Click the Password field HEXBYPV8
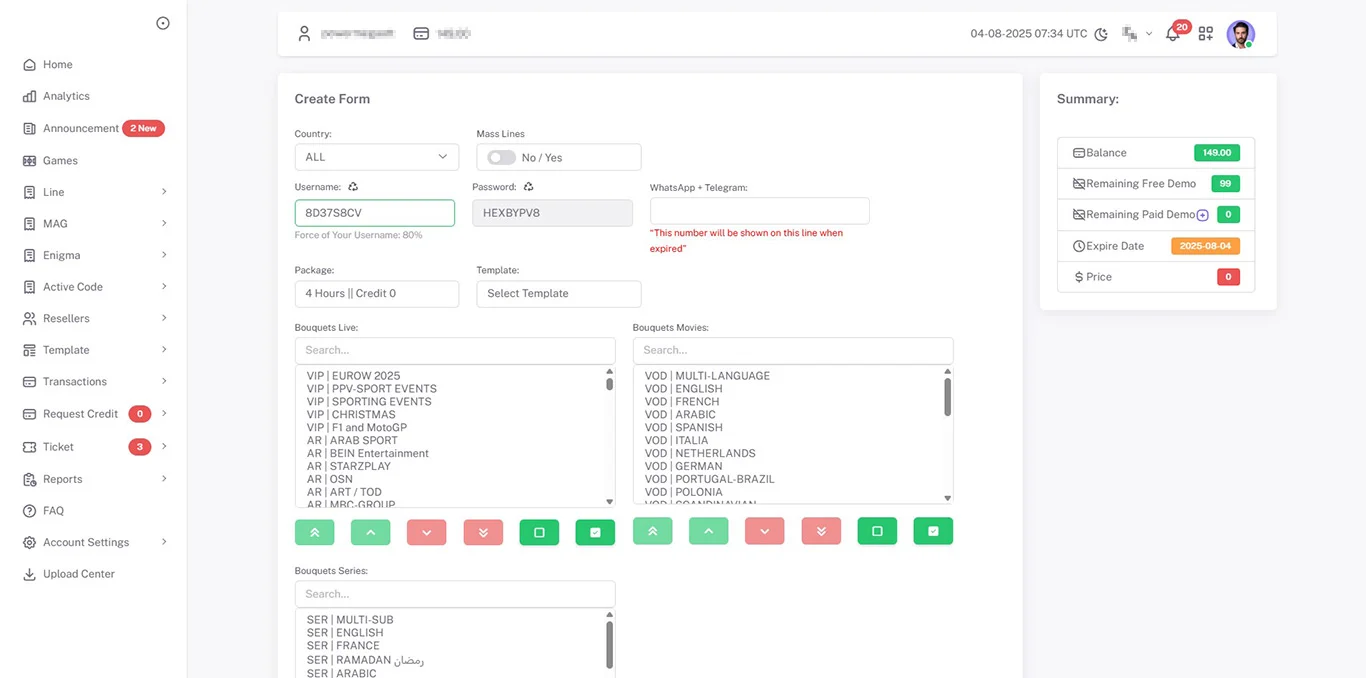 click(x=552, y=213)
